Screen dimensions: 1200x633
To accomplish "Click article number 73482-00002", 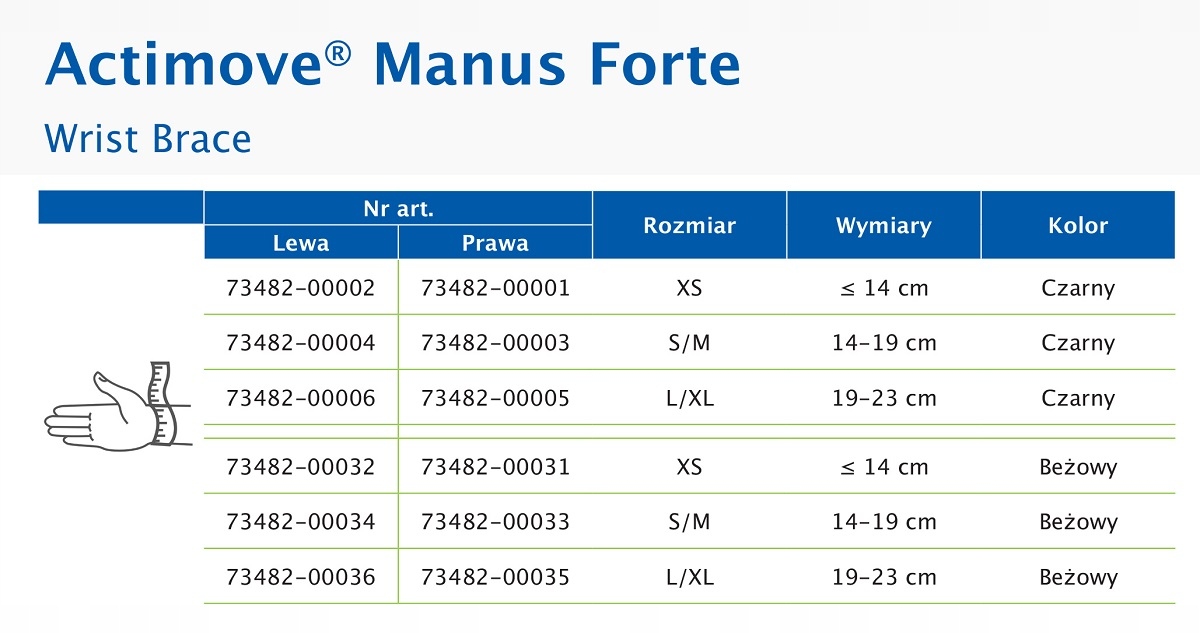I will (x=301, y=288).
